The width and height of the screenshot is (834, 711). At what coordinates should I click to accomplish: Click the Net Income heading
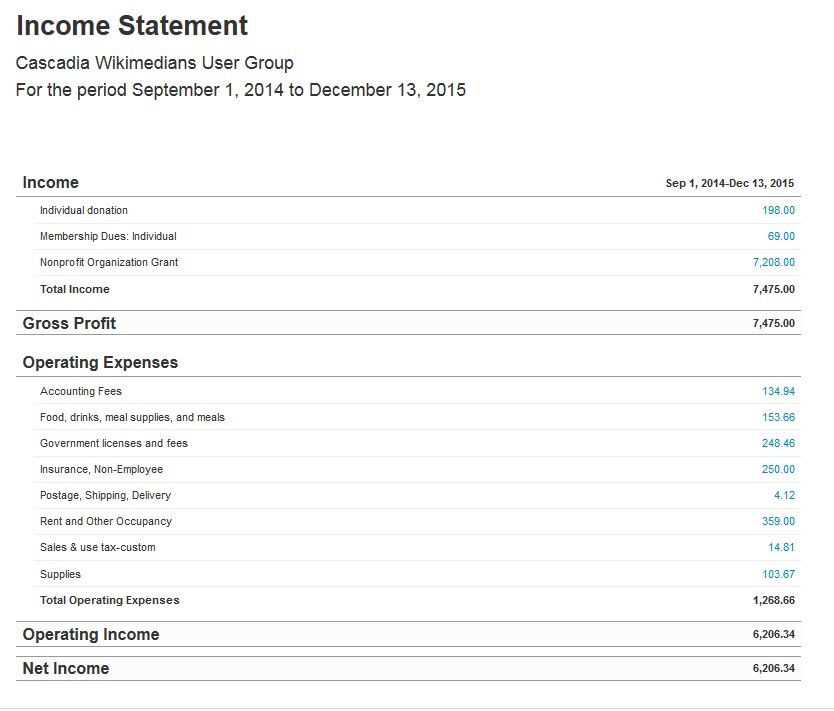pos(66,668)
